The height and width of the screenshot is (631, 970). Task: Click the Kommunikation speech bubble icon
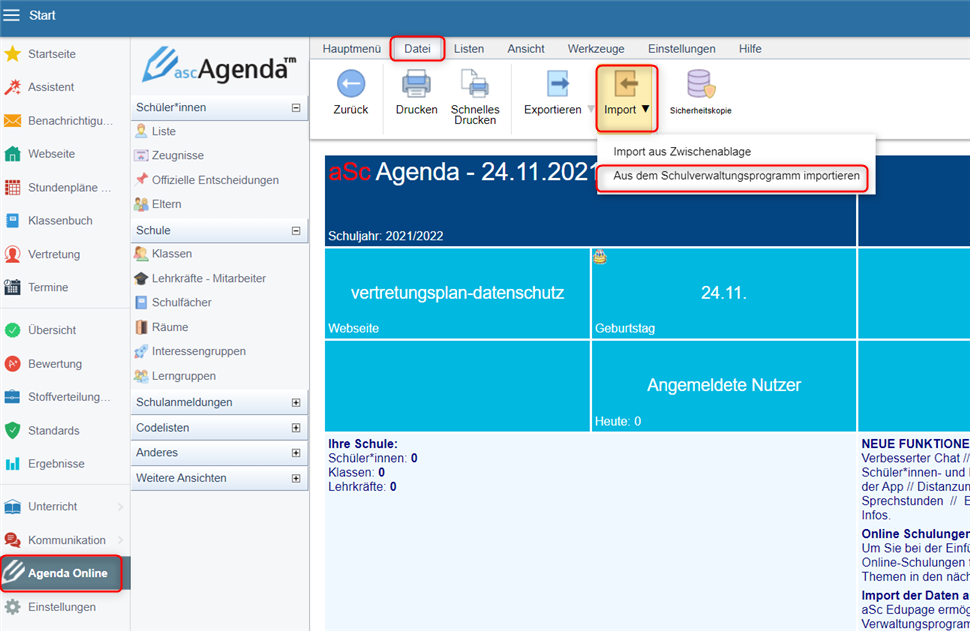(12, 540)
